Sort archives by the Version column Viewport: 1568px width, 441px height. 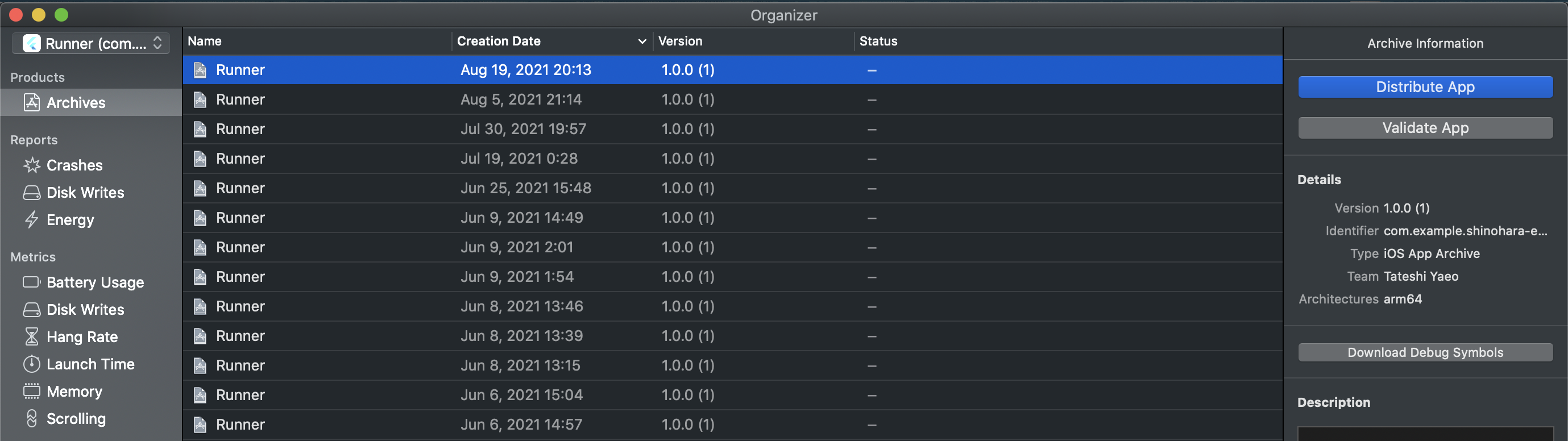pyautogui.click(x=753, y=41)
